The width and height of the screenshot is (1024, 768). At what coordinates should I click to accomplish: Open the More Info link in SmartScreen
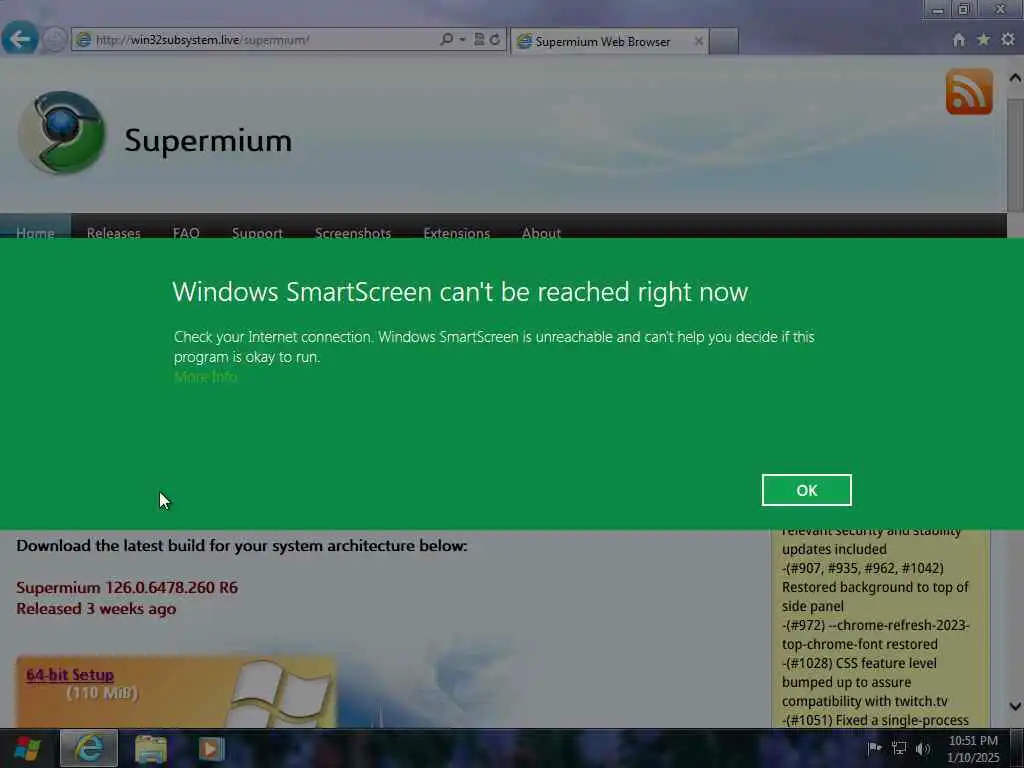point(205,377)
